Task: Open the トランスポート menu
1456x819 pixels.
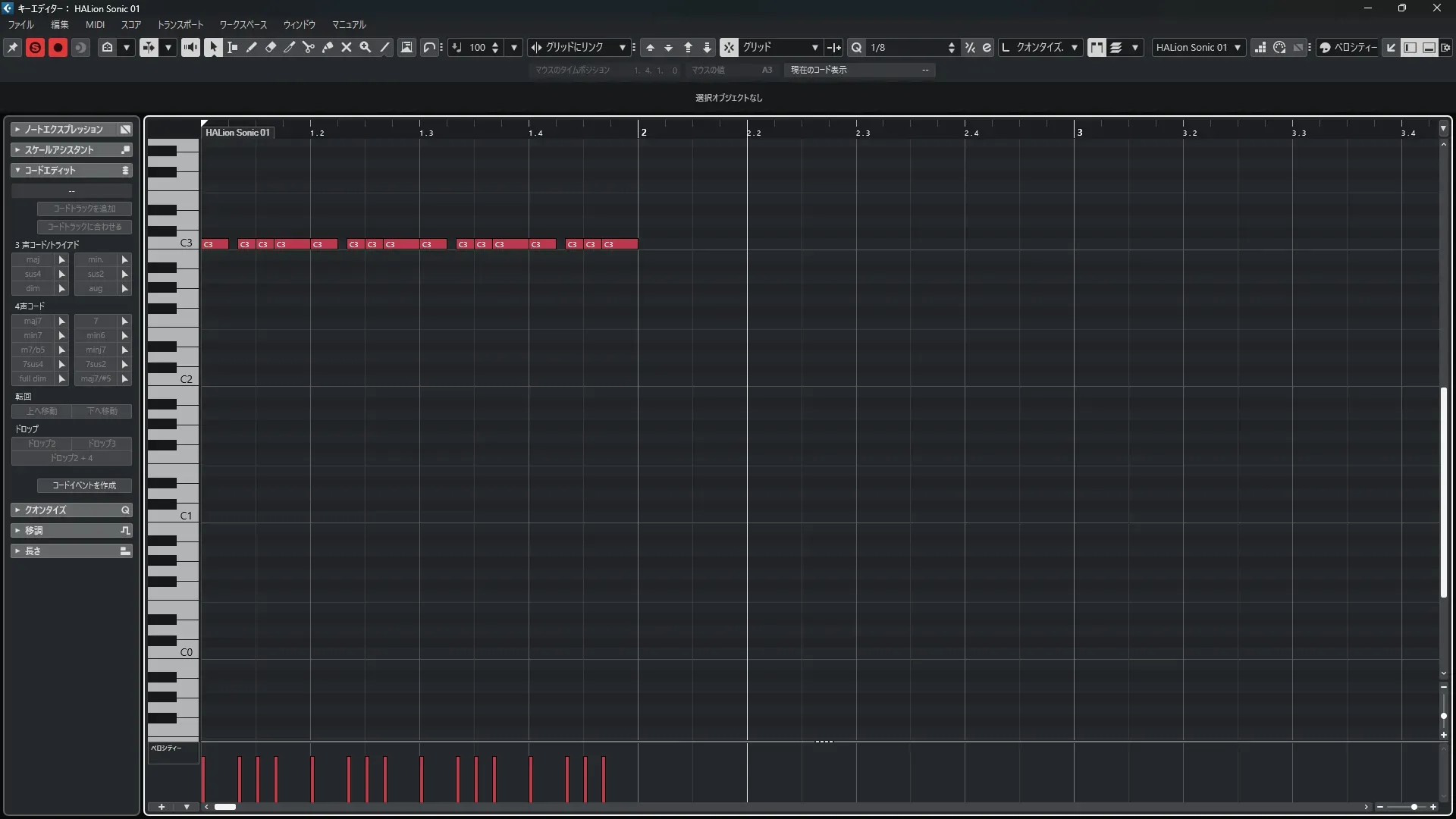Action: pyautogui.click(x=180, y=24)
